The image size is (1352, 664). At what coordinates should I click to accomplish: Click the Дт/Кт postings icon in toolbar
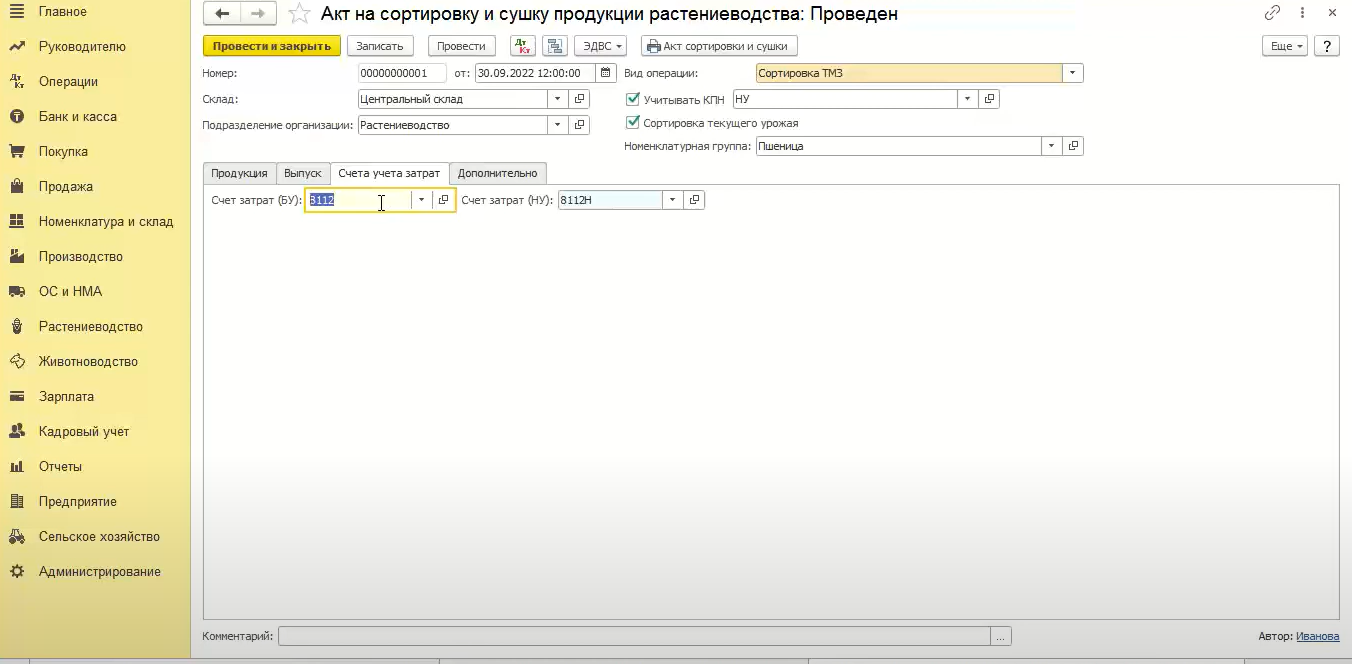(523, 46)
